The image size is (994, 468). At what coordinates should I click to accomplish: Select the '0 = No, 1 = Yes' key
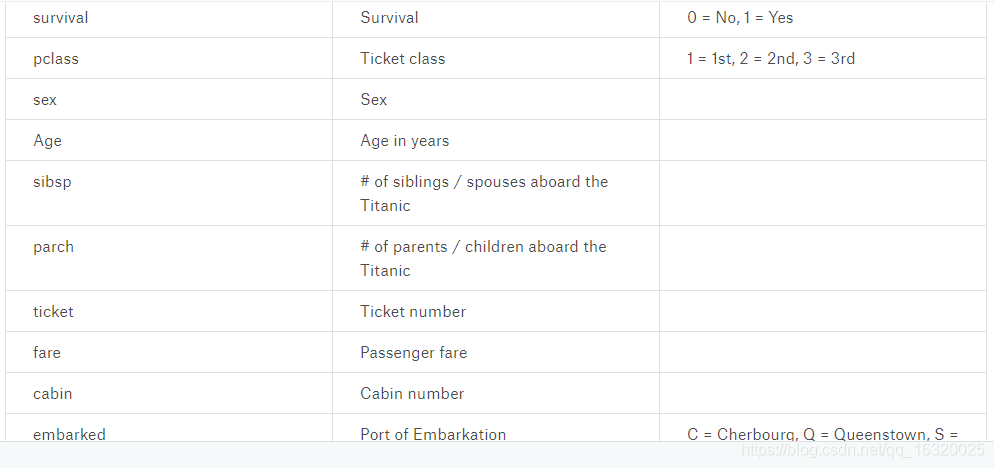point(740,18)
